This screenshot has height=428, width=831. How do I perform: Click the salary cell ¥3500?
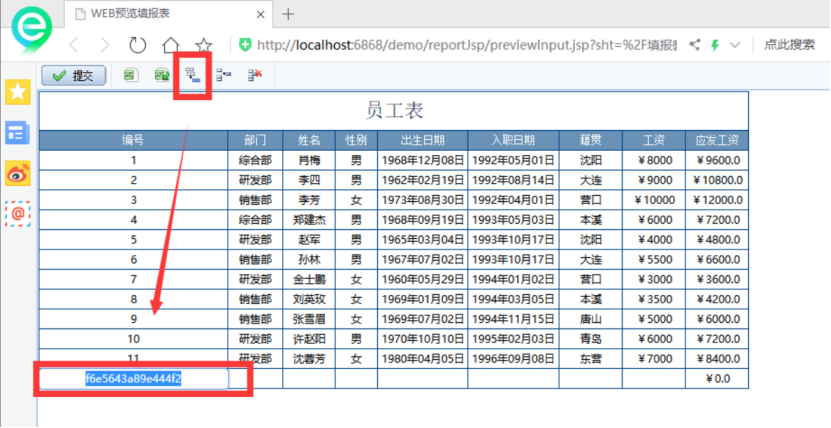tap(653, 299)
